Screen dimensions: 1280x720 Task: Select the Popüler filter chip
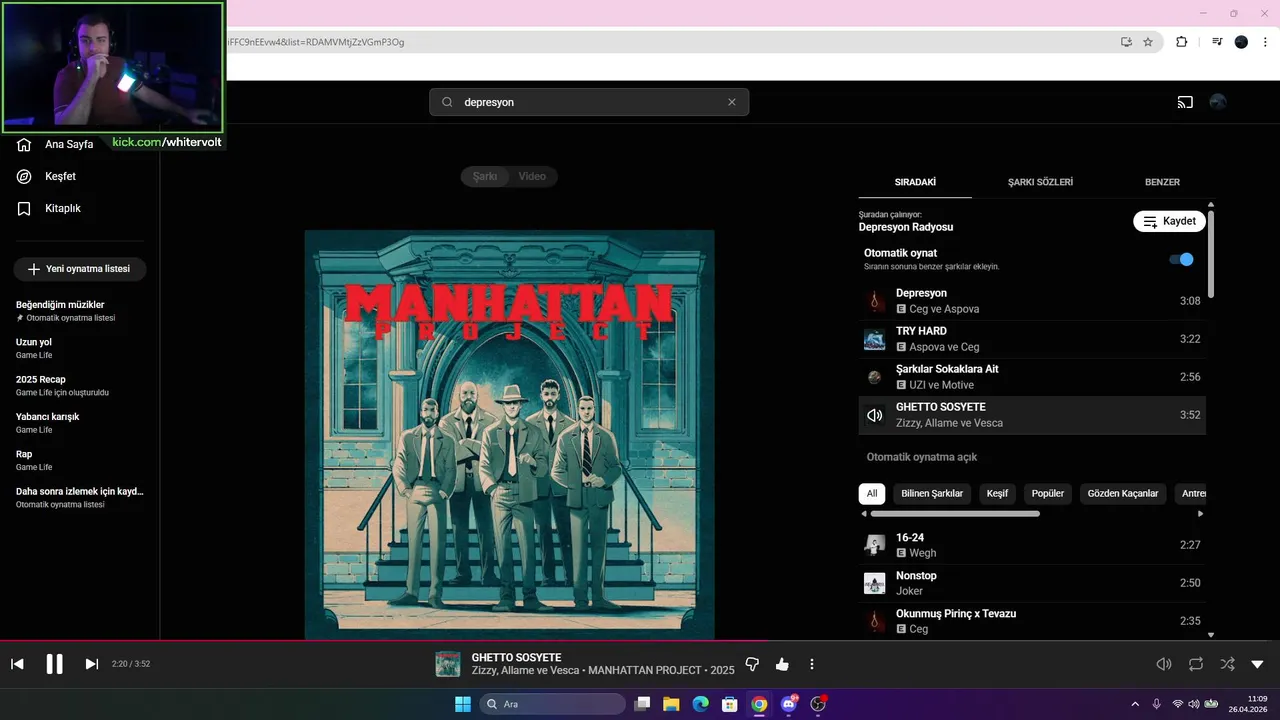(1048, 493)
